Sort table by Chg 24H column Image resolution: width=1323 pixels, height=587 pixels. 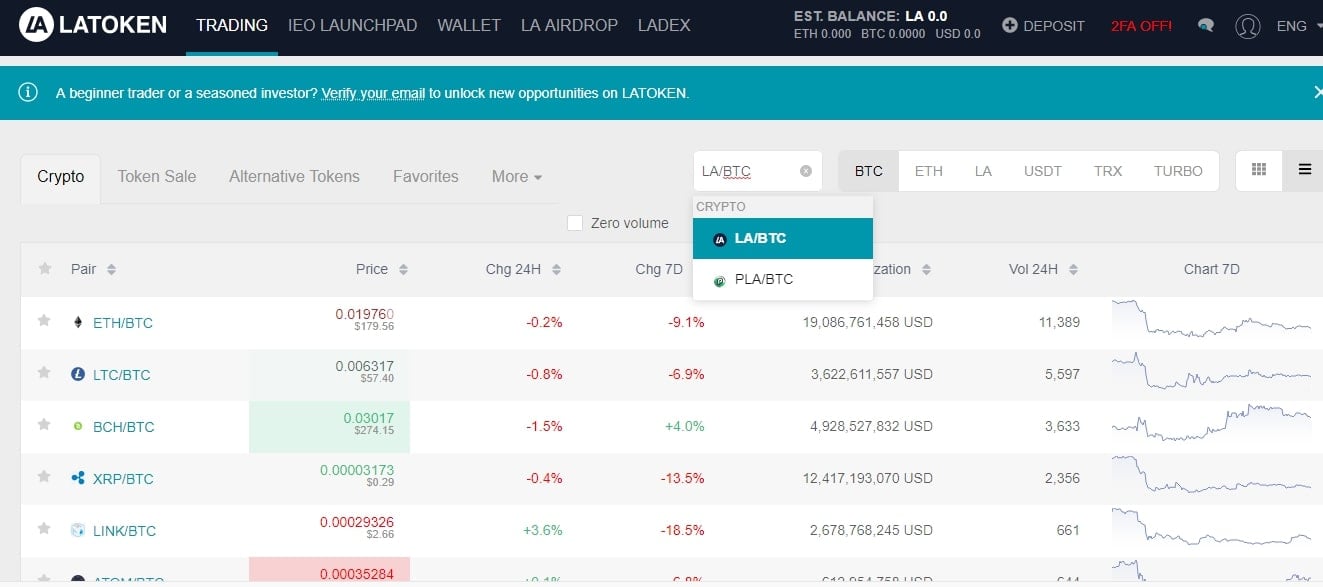coord(523,269)
